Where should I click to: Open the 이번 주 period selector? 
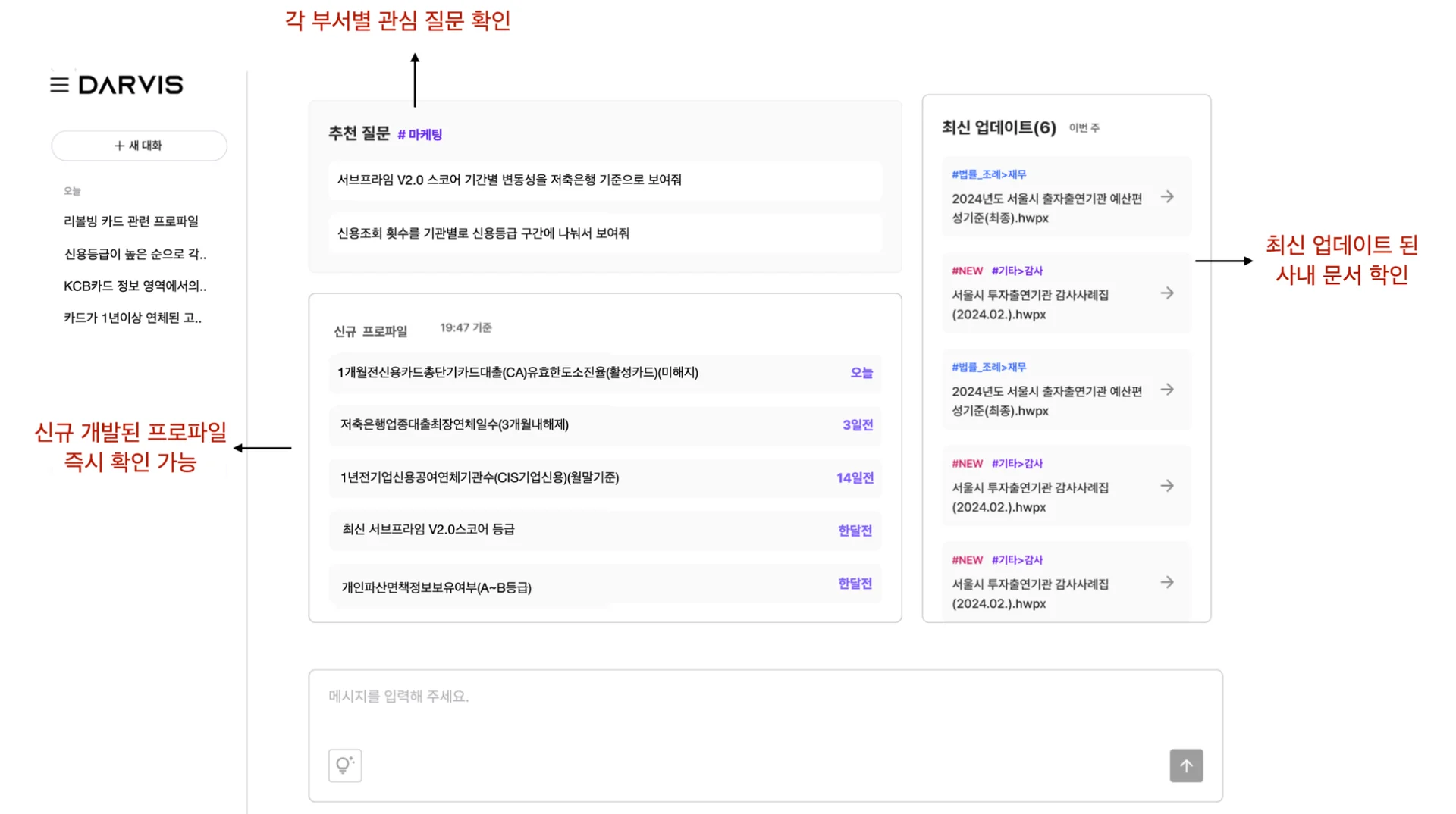tap(1084, 127)
